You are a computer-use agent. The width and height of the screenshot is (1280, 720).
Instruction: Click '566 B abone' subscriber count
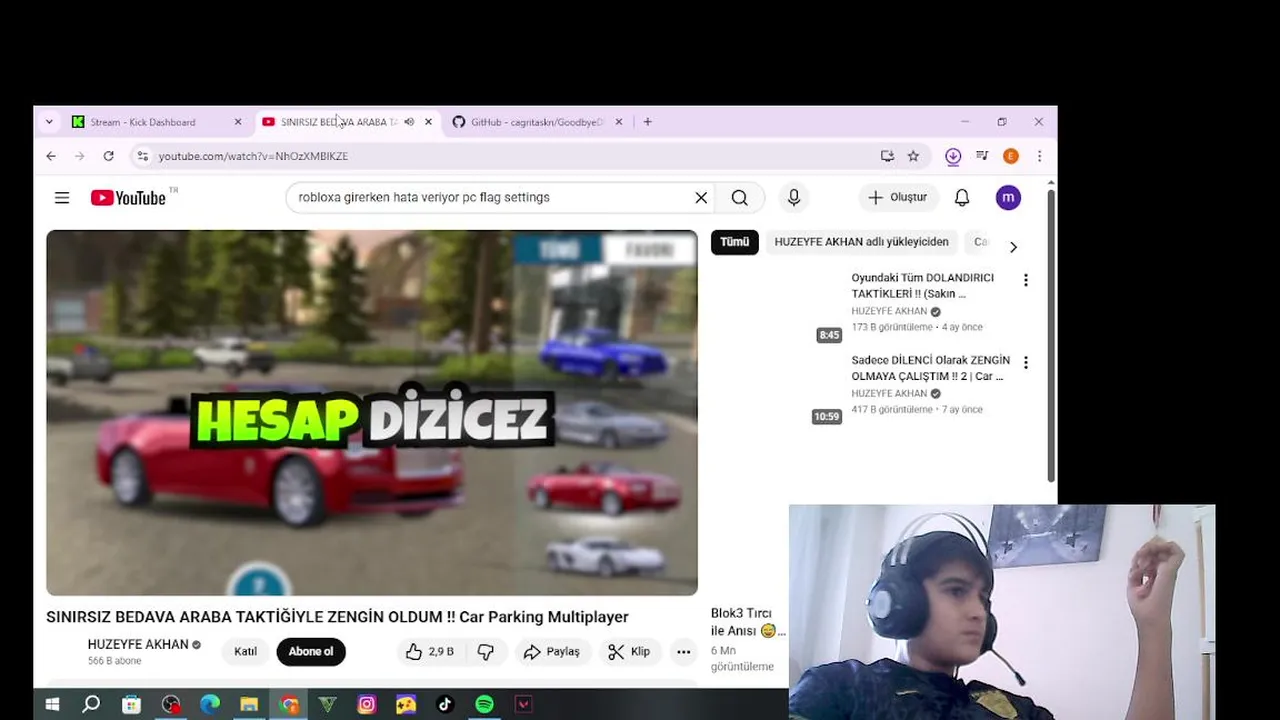click(x=114, y=661)
